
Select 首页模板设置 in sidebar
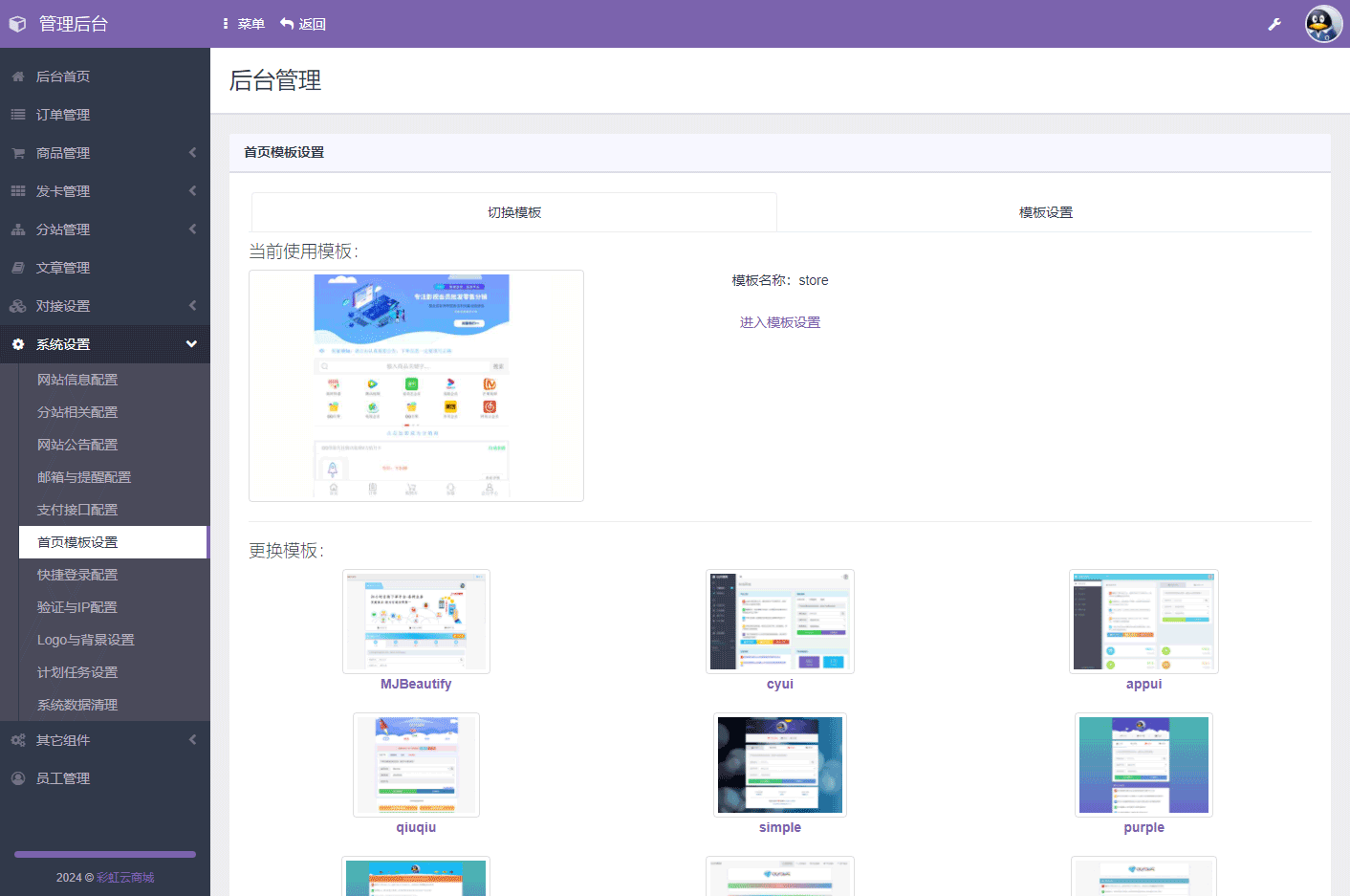pyautogui.click(x=113, y=542)
